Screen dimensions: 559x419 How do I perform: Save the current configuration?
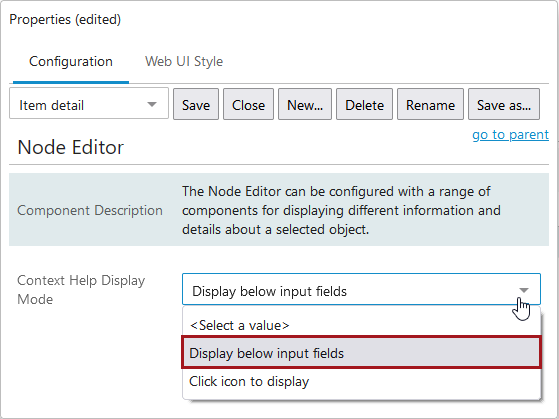pos(196,104)
